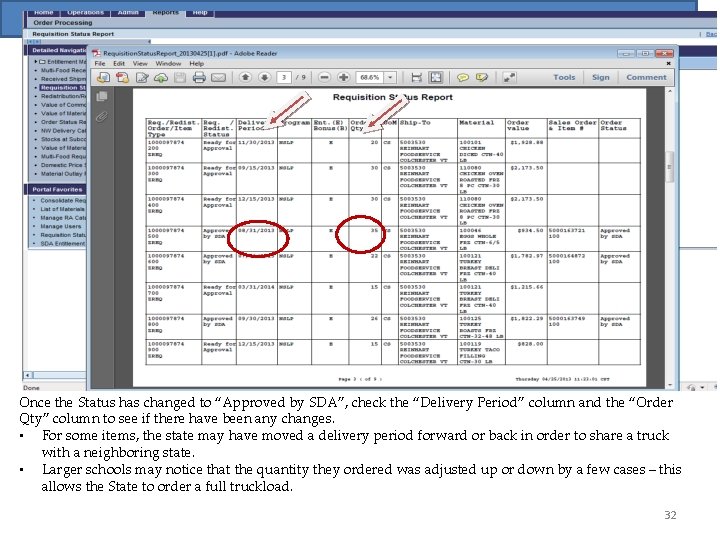The width and height of the screenshot is (720, 540).
Task: Select the highlight text tool icon
Action: point(482,78)
